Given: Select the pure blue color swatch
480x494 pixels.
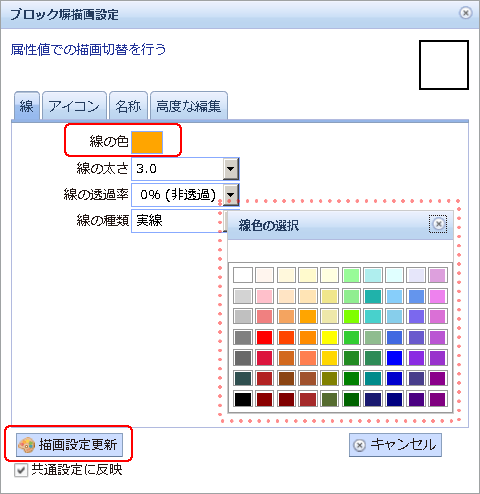Looking at the screenshot, I should point(394,358).
